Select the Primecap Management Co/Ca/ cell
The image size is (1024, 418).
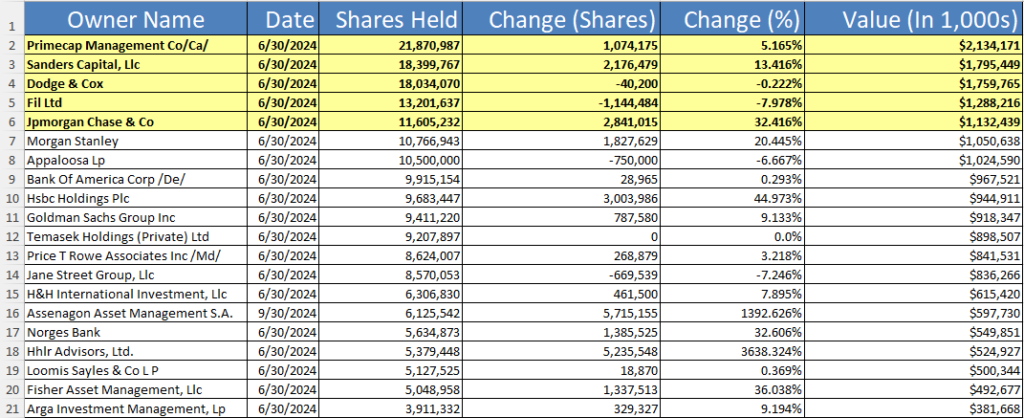coord(134,46)
